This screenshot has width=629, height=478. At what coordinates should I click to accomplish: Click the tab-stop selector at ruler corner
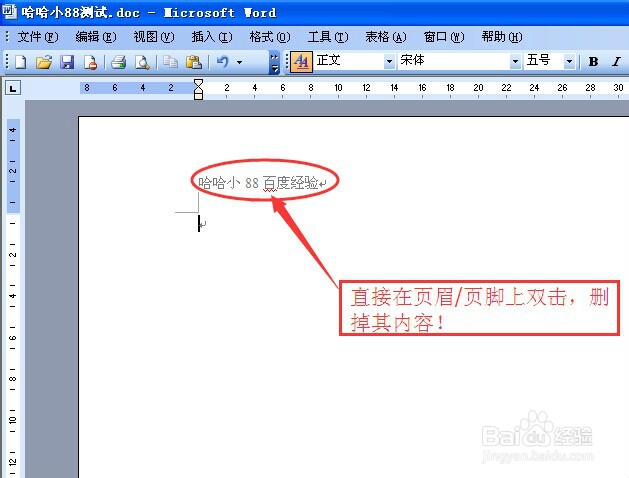13,88
